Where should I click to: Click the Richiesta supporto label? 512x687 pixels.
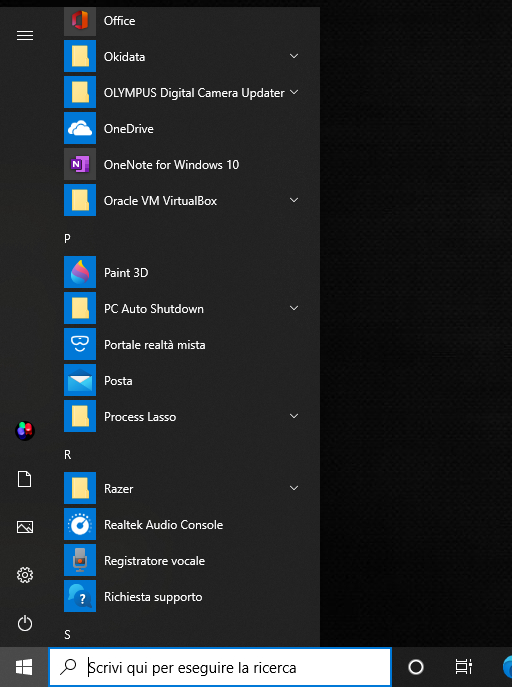click(x=153, y=597)
